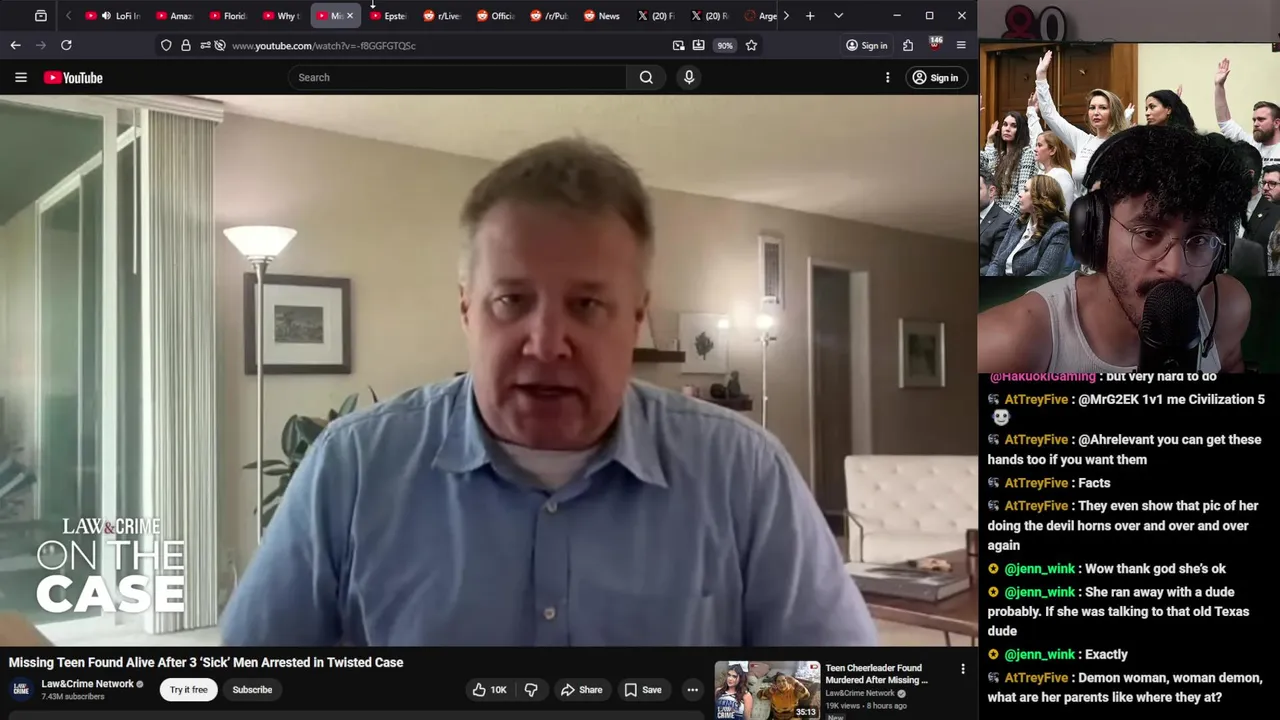Open more actions ellipsis under video

[692, 689]
